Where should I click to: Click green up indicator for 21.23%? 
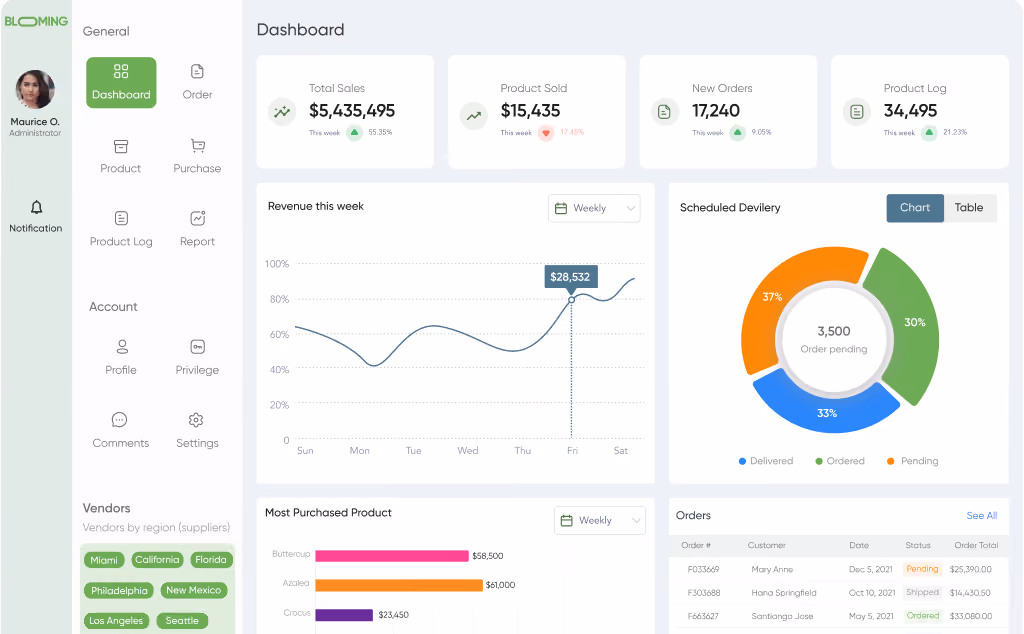(929, 133)
